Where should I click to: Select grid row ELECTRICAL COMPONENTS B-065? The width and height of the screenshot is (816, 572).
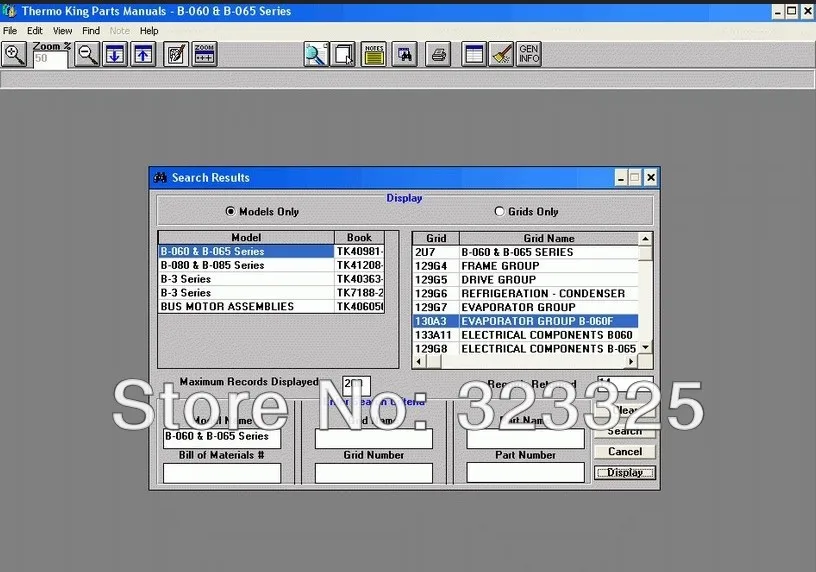tap(526, 349)
